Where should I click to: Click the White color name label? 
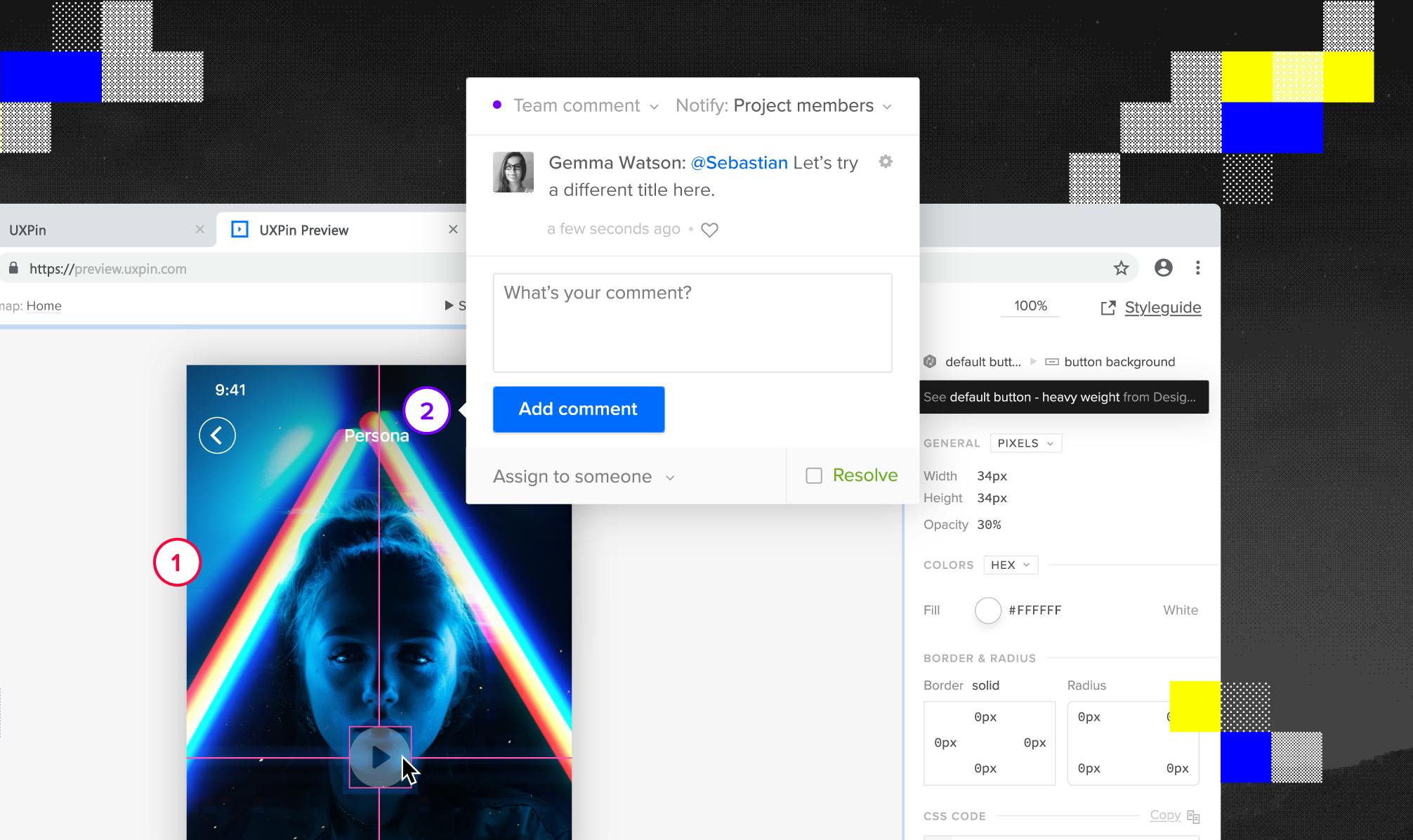(1181, 610)
